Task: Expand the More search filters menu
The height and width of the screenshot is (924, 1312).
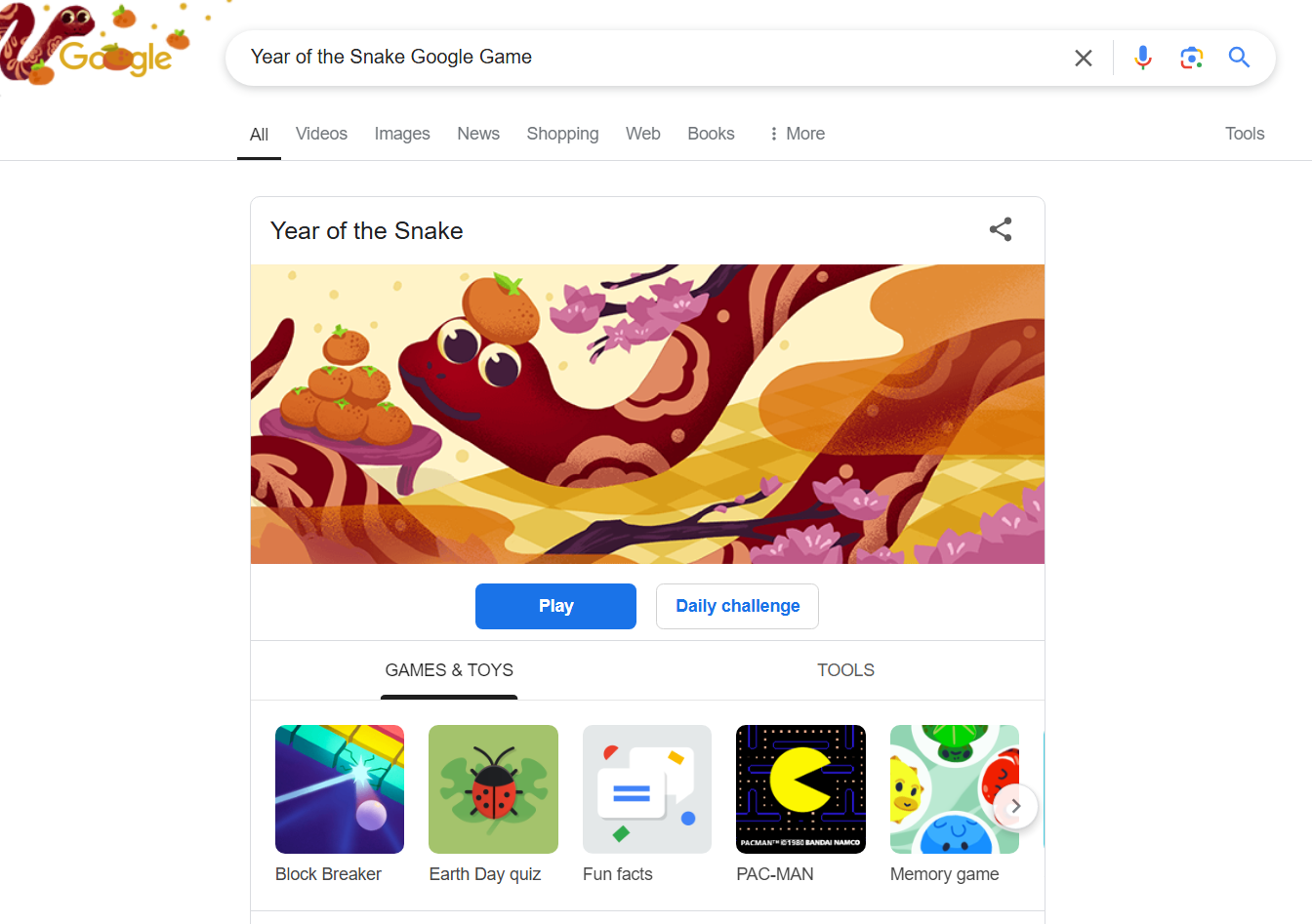Action: pyautogui.click(x=797, y=134)
